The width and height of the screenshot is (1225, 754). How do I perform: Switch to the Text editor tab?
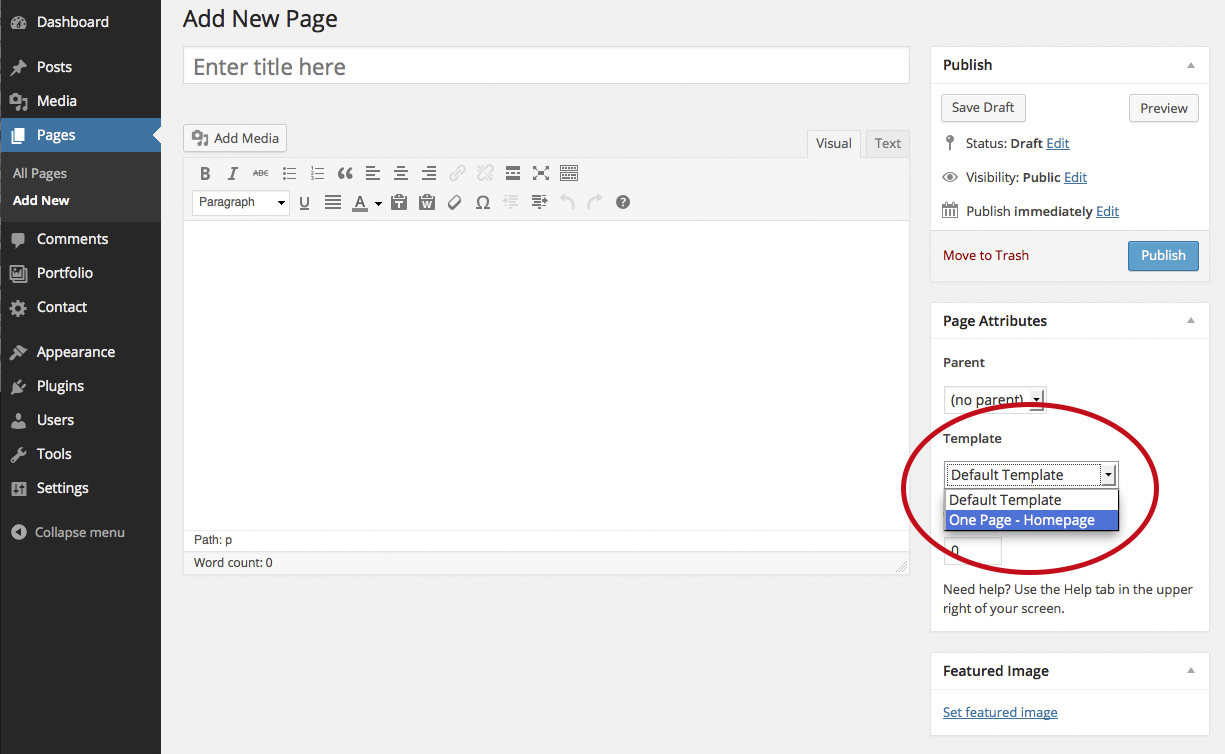pyautogui.click(x=887, y=143)
